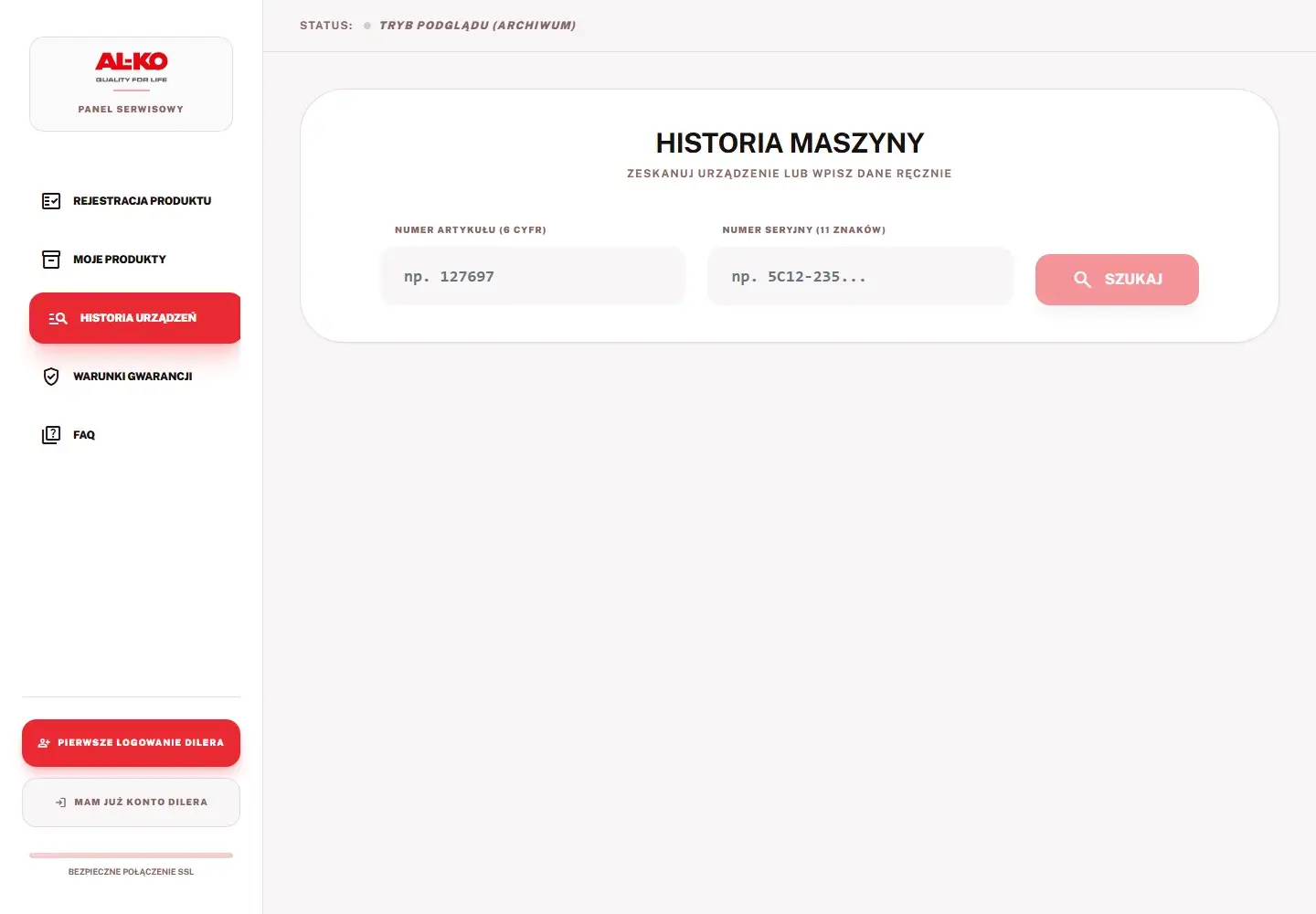
Task: Click the gray status dot indicator
Action: tap(367, 26)
